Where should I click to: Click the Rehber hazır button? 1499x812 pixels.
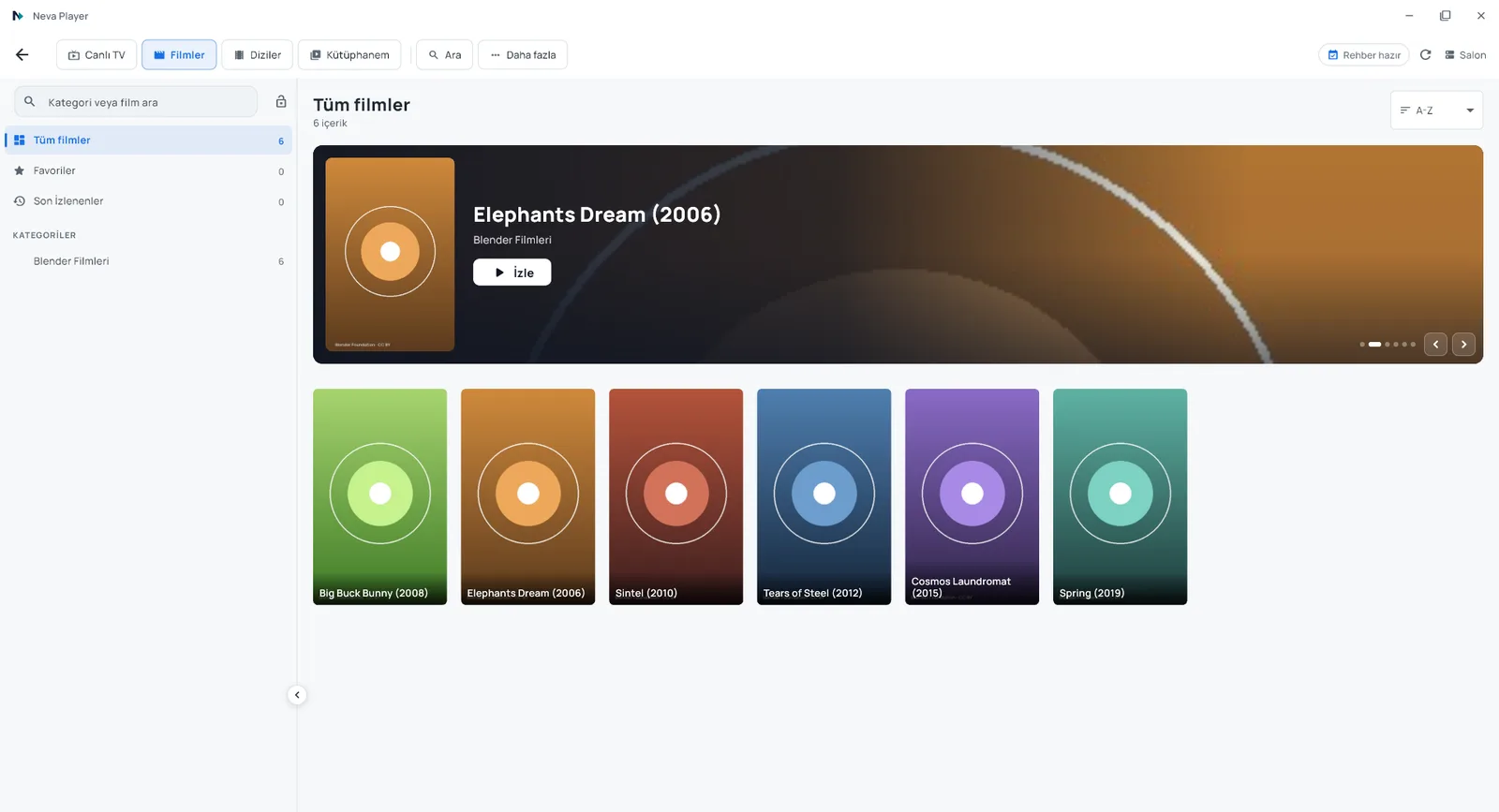point(1364,54)
